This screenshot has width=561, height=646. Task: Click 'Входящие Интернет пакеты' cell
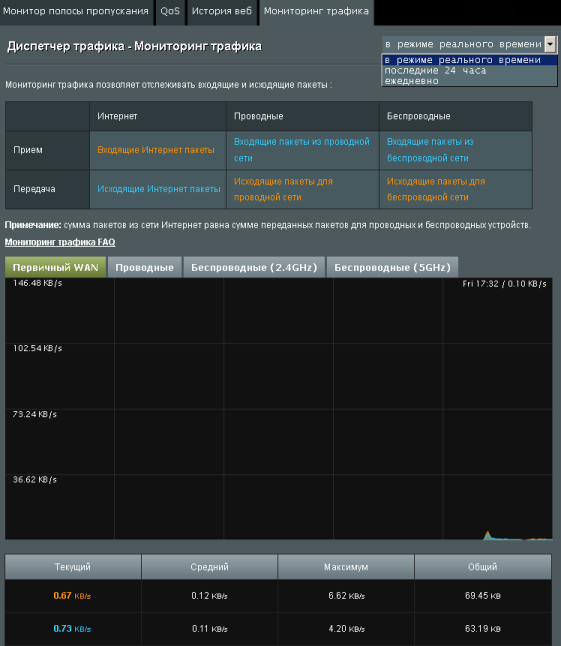156,150
